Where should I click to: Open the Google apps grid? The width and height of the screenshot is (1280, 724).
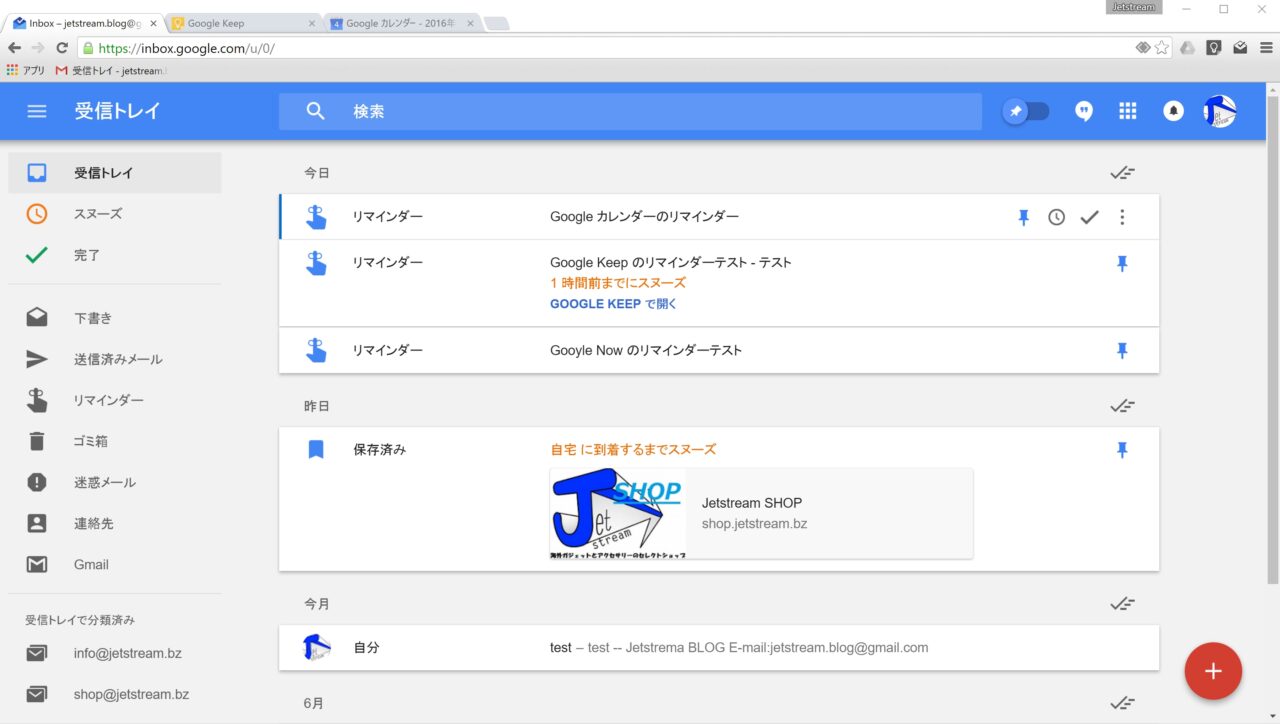pyautogui.click(x=1128, y=111)
